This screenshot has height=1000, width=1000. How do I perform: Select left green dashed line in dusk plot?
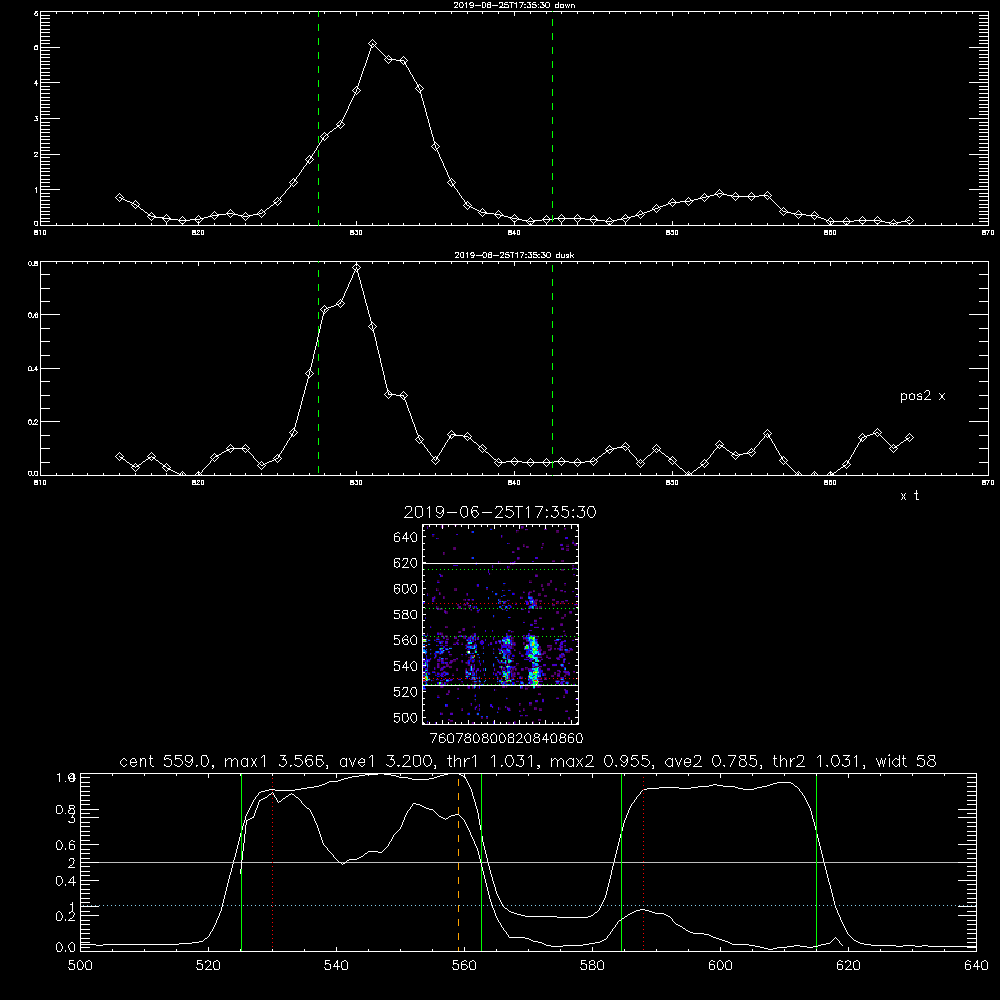pos(318,368)
